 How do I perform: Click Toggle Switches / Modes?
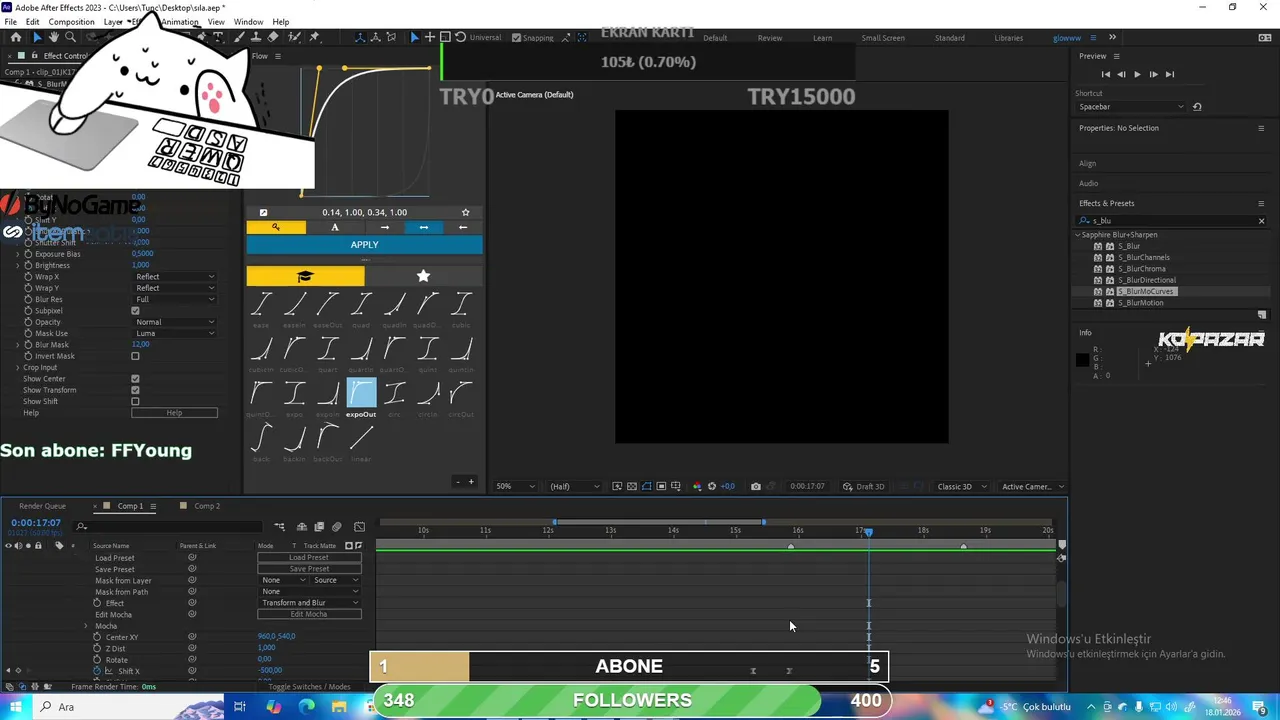tap(309, 687)
